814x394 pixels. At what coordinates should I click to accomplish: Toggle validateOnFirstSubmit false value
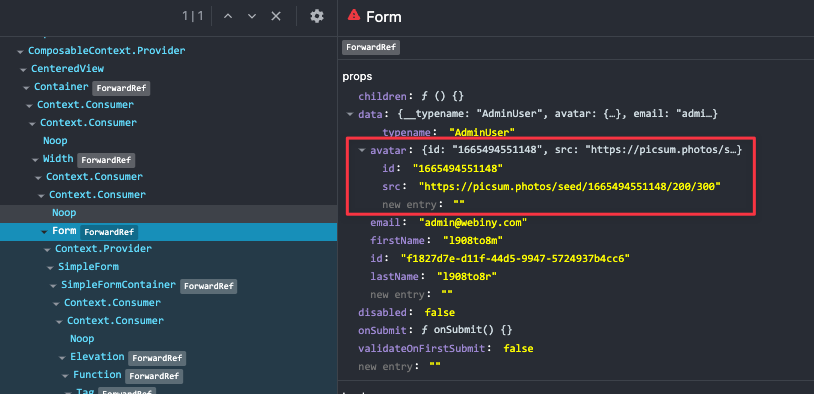point(518,348)
